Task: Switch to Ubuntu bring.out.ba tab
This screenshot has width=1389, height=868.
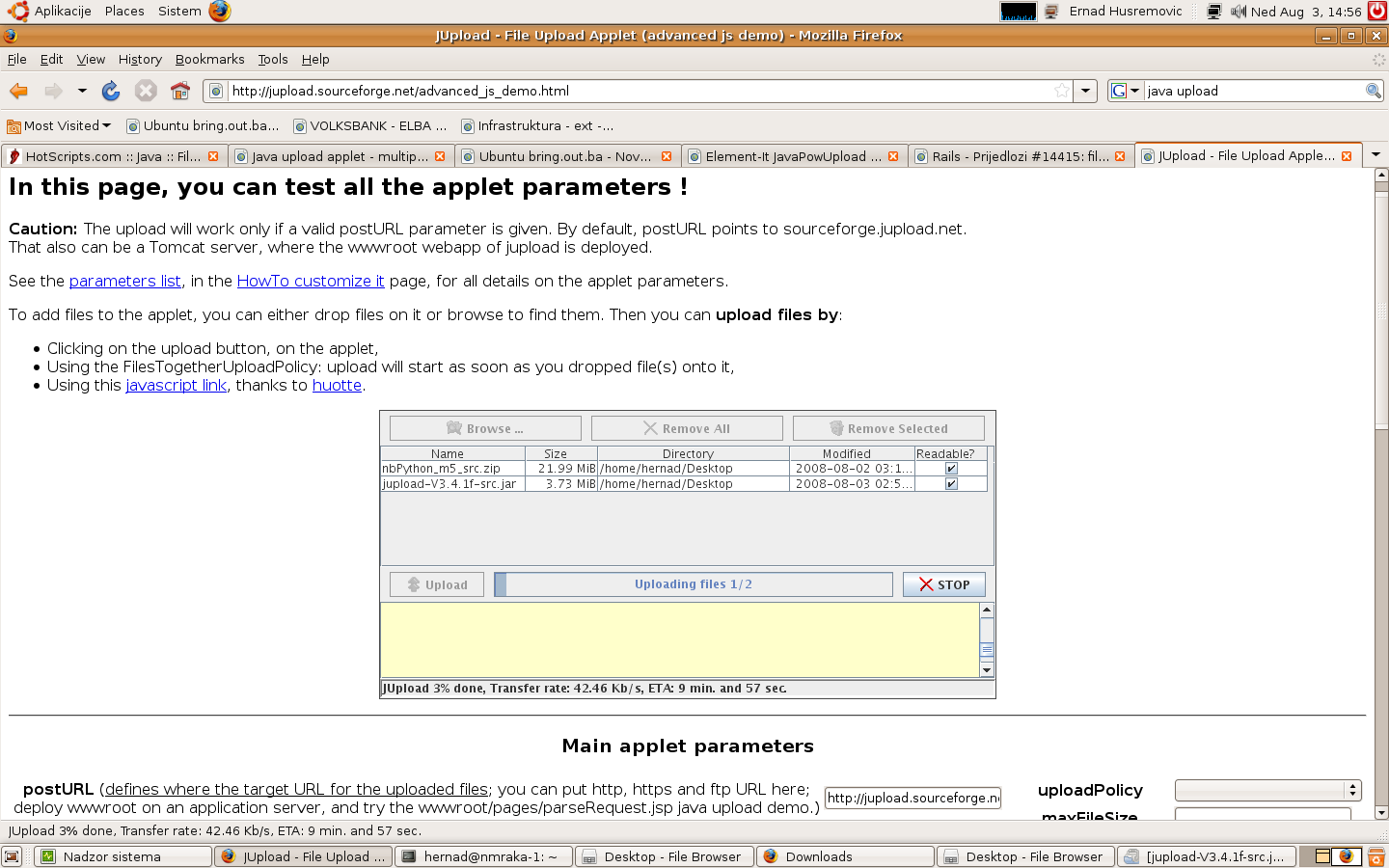Action: [x=566, y=156]
